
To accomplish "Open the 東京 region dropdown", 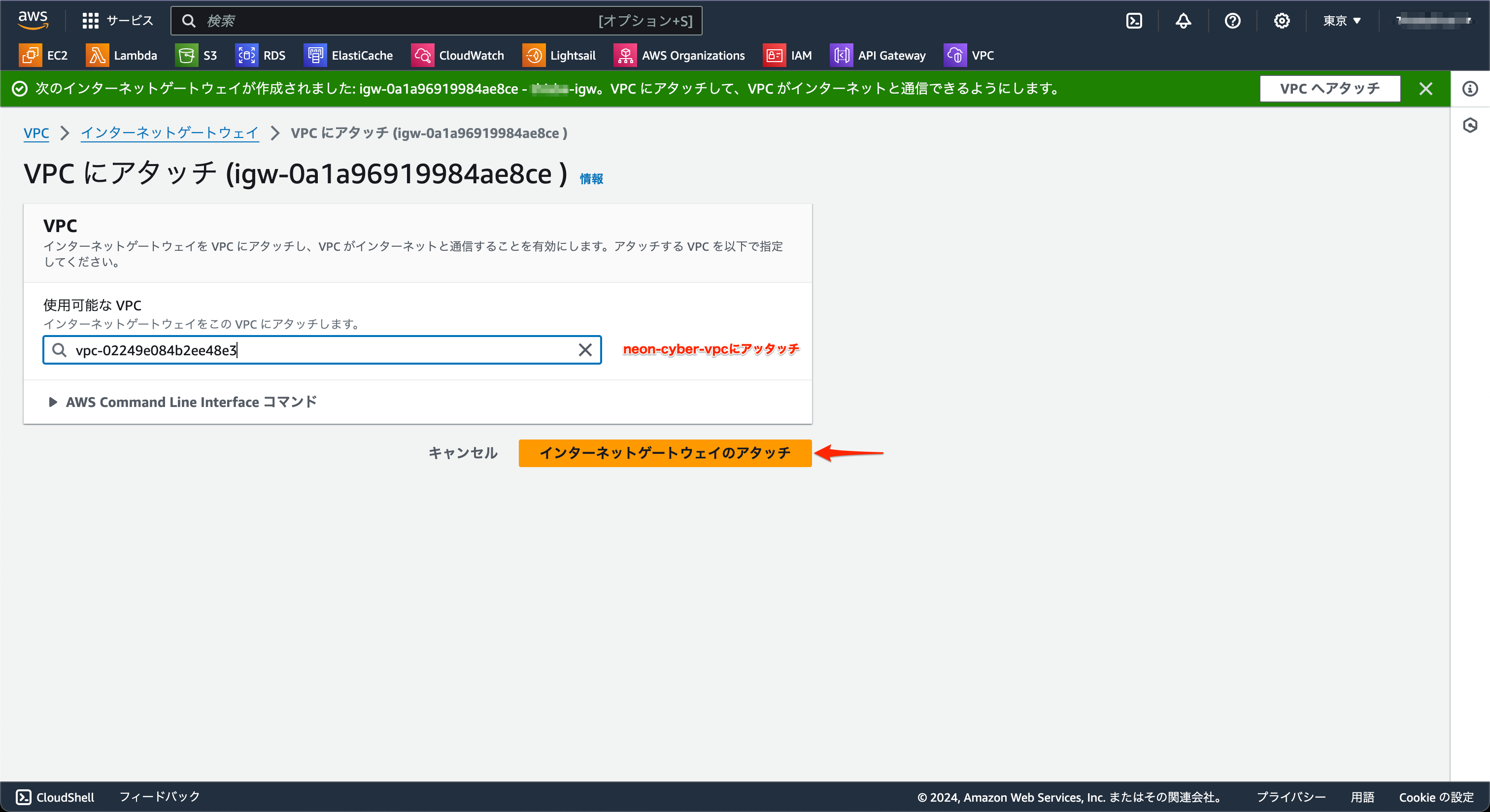I will (1341, 21).
